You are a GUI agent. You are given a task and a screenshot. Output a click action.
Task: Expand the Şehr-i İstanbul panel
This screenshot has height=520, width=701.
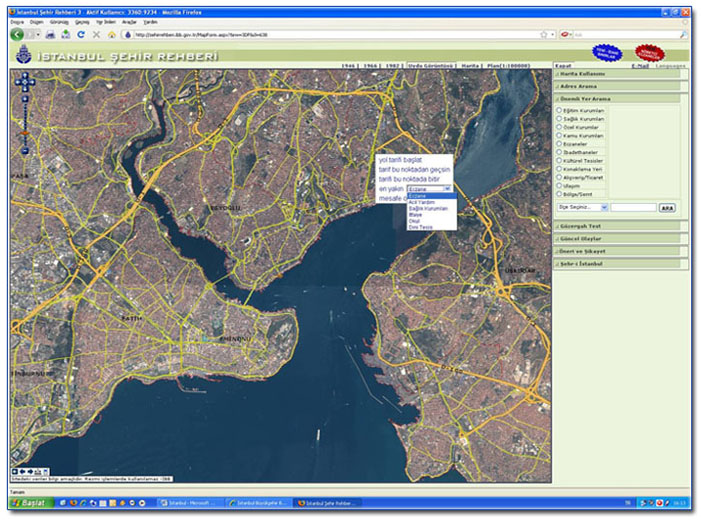tap(617, 264)
